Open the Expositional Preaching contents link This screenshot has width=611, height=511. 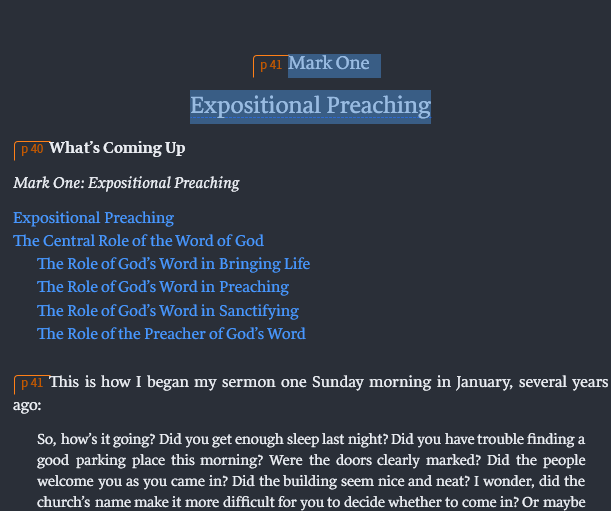point(93,218)
